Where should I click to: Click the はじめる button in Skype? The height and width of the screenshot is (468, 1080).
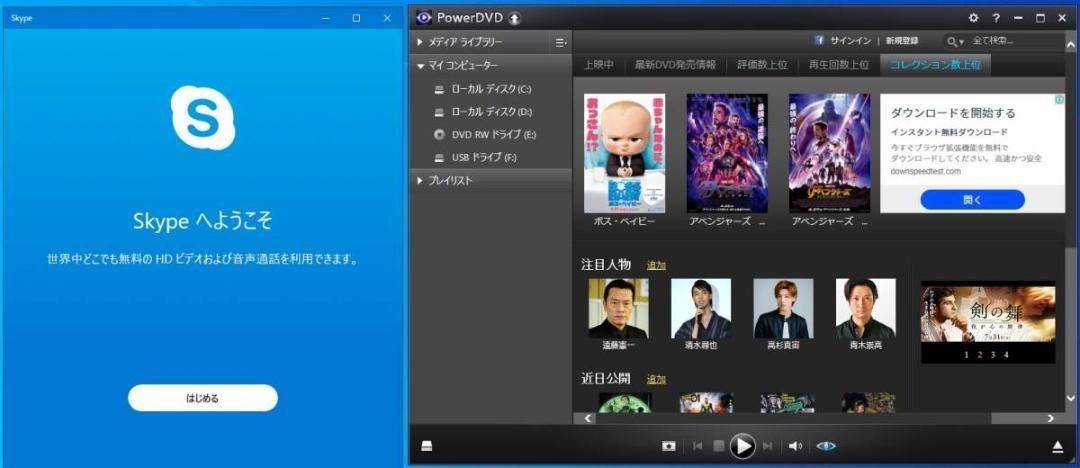click(202, 398)
